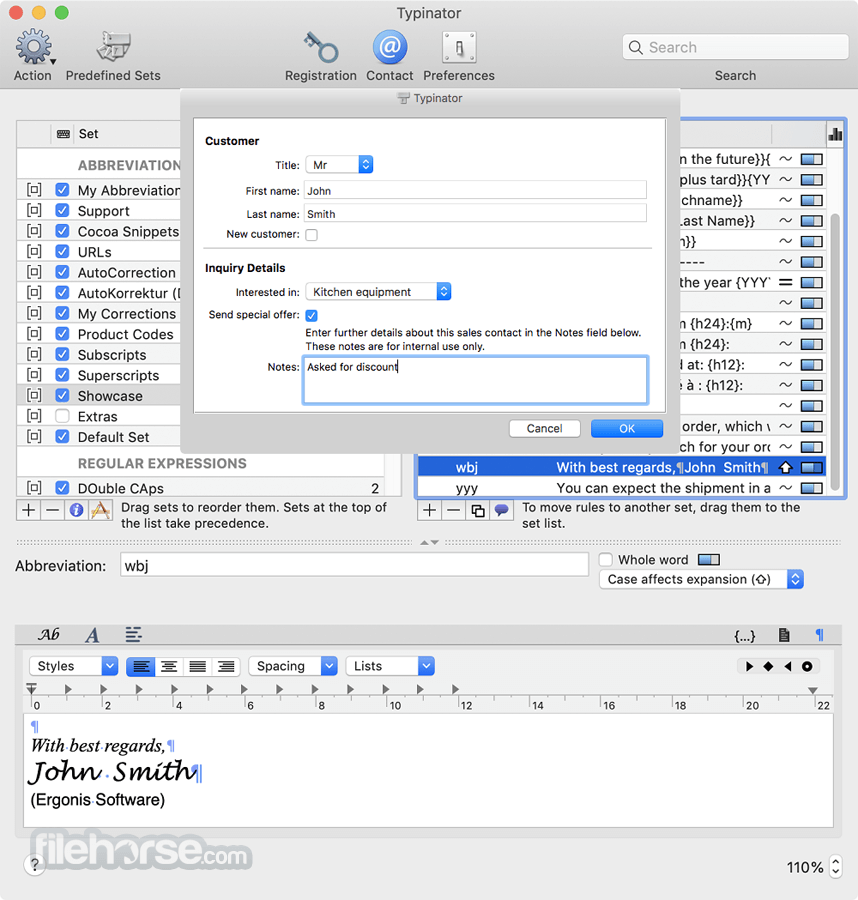Viewport: 858px width, 900px height.
Task: Click the Contact @ icon
Action: [390, 48]
